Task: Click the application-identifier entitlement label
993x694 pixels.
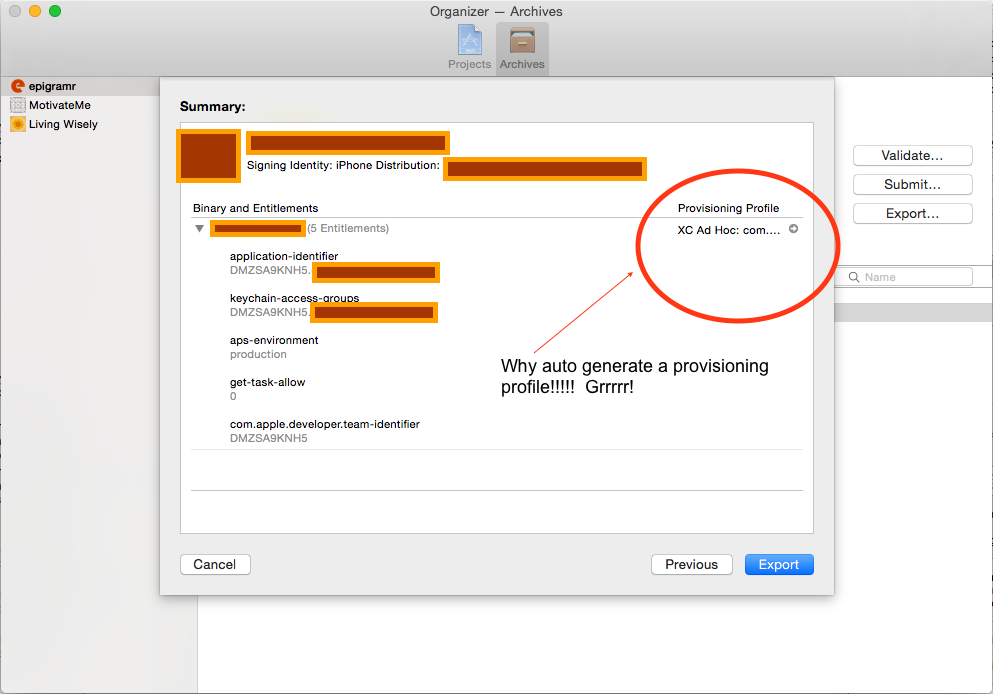Action: [x=284, y=256]
